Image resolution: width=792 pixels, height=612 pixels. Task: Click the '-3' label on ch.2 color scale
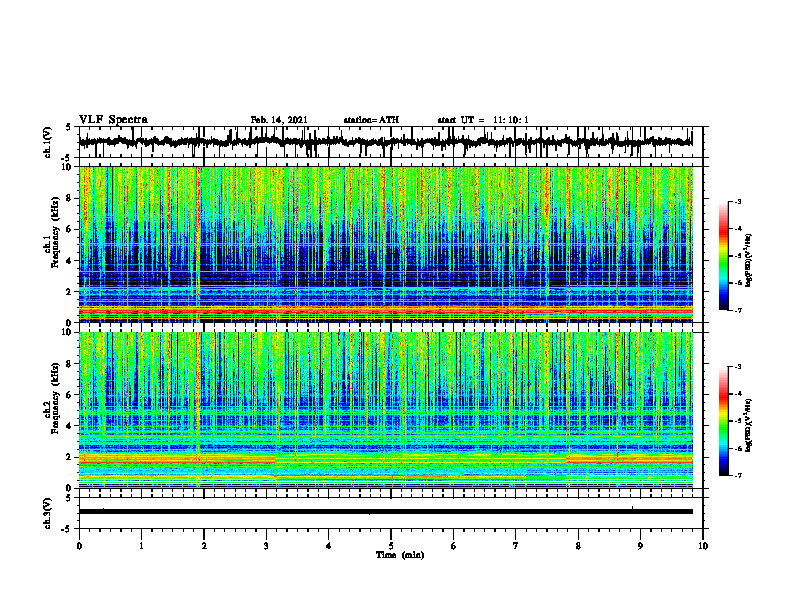click(x=738, y=367)
